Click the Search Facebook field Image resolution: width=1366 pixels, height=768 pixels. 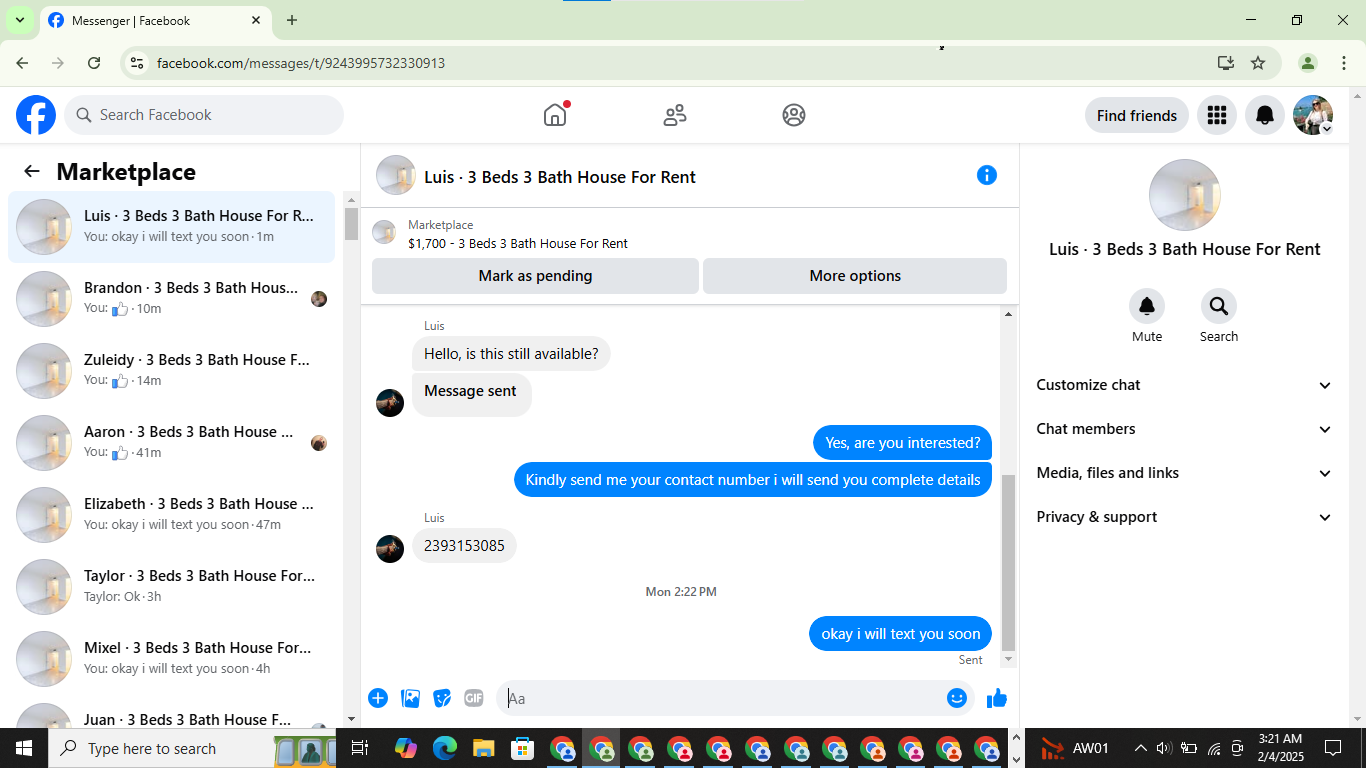tap(204, 115)
